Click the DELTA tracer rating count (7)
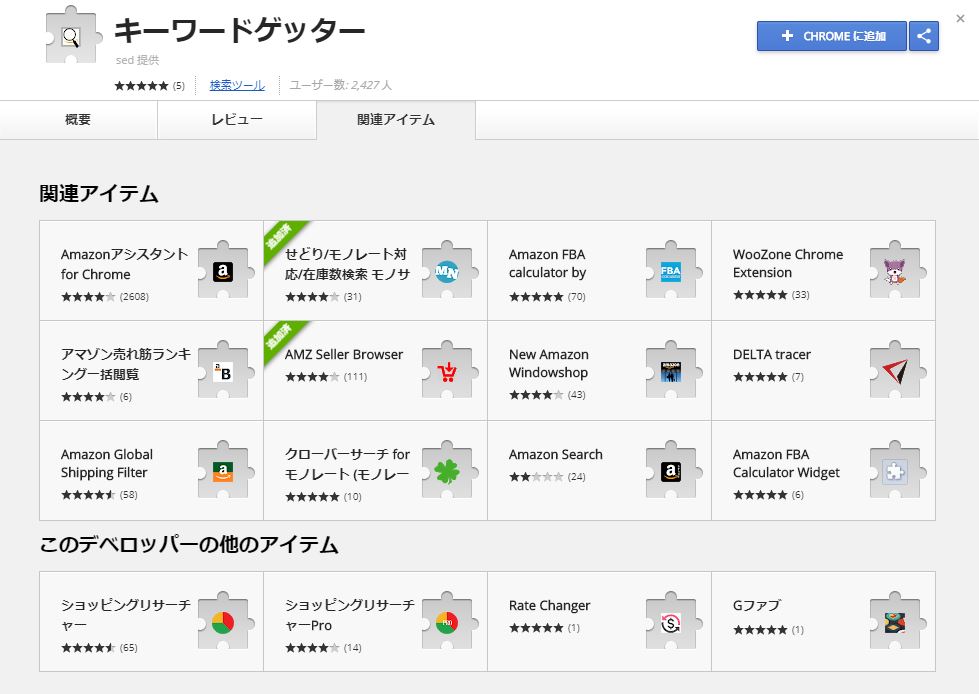 click(x=798, y=377)
